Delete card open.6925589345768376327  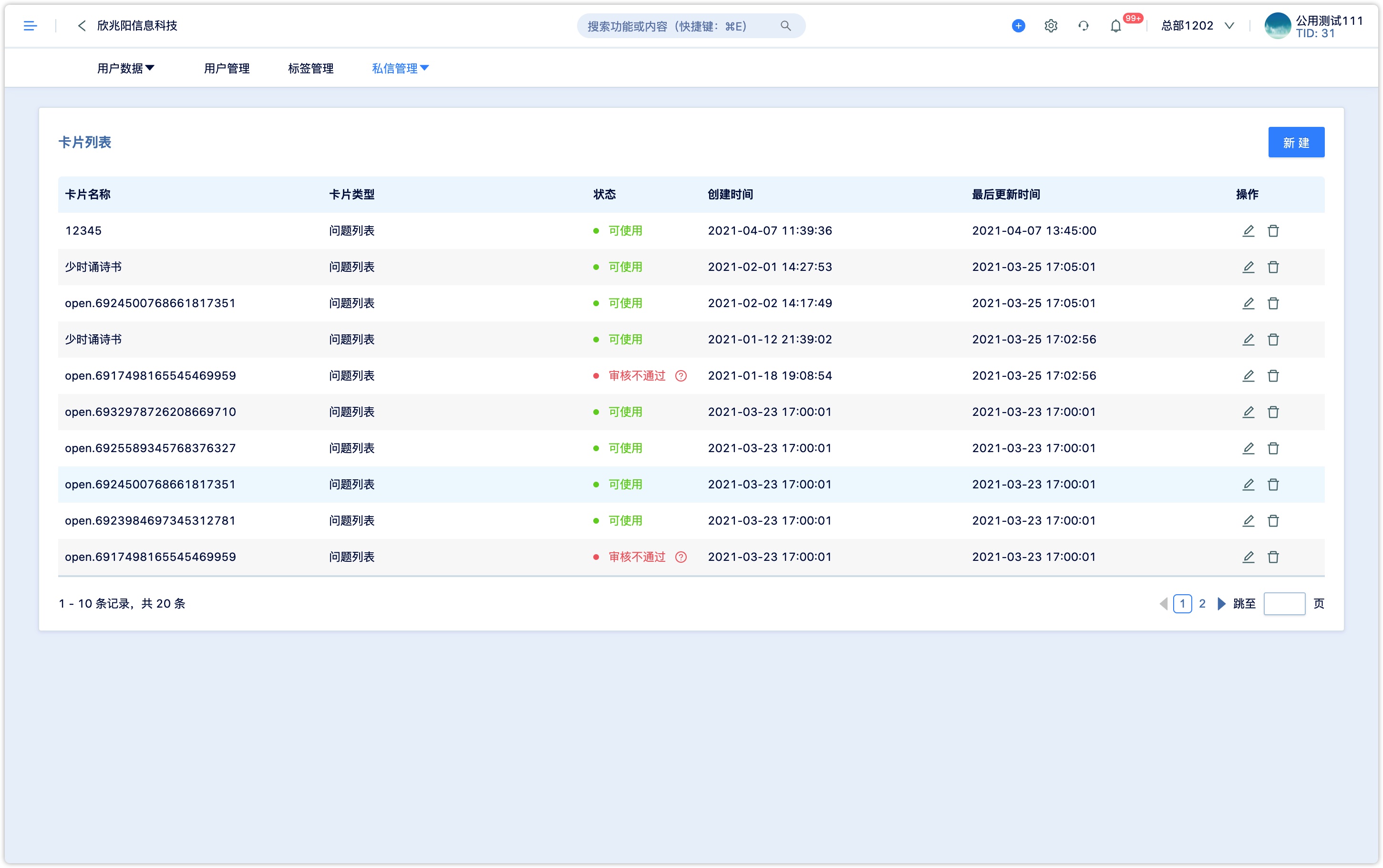pos(1273,448)
